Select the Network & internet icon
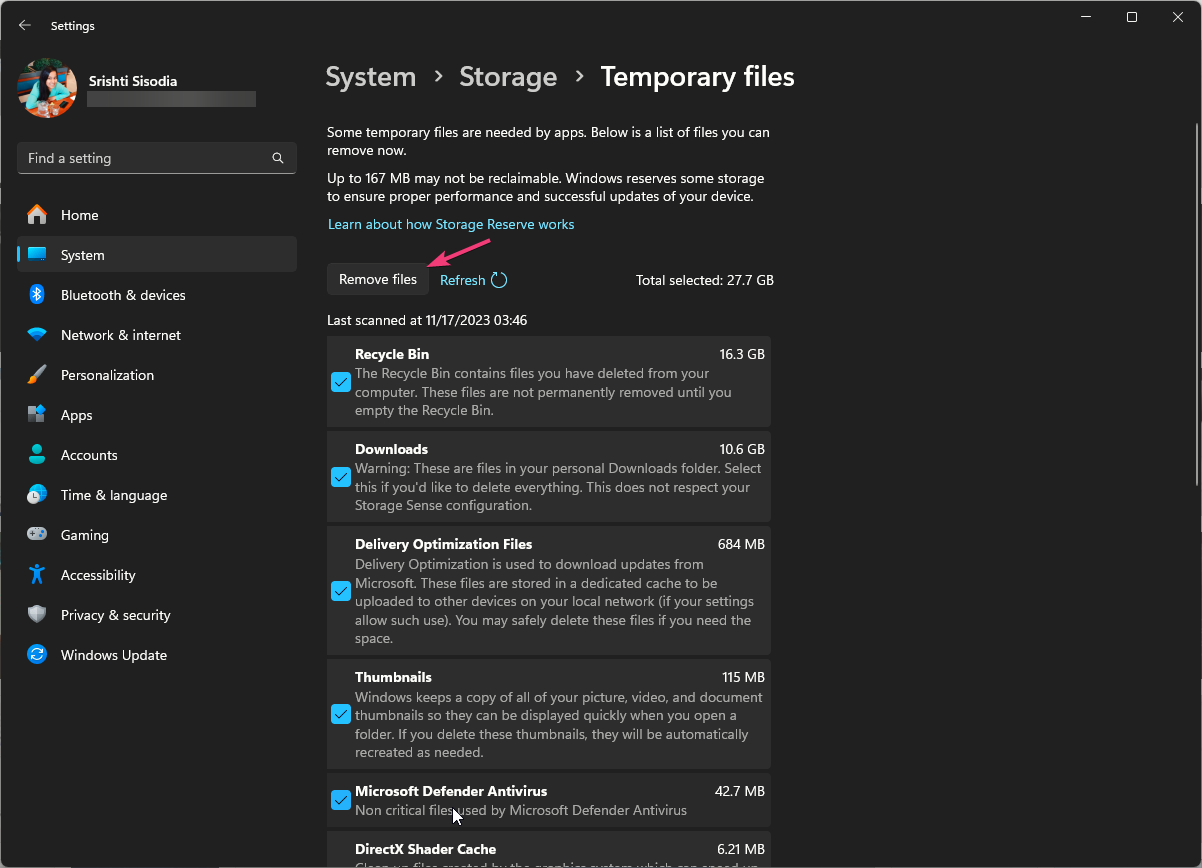 36,334
